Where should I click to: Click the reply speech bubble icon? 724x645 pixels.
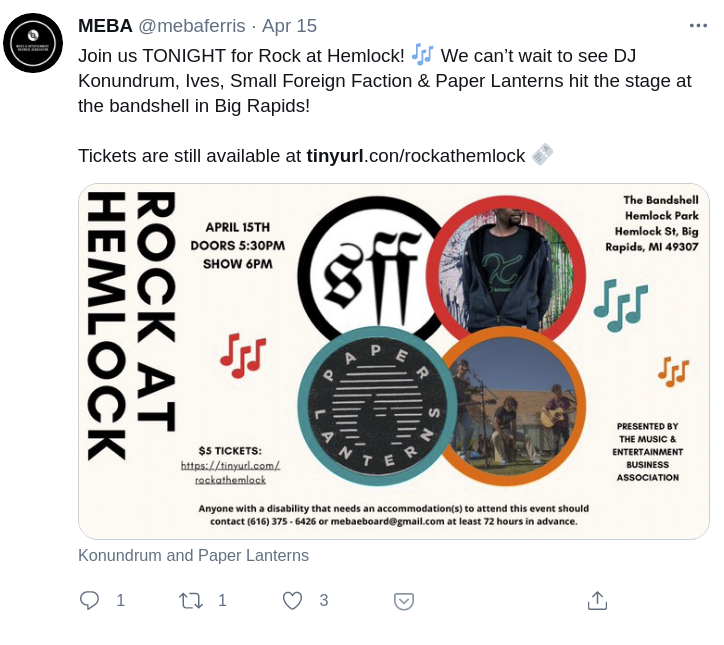tap(89, 600)
